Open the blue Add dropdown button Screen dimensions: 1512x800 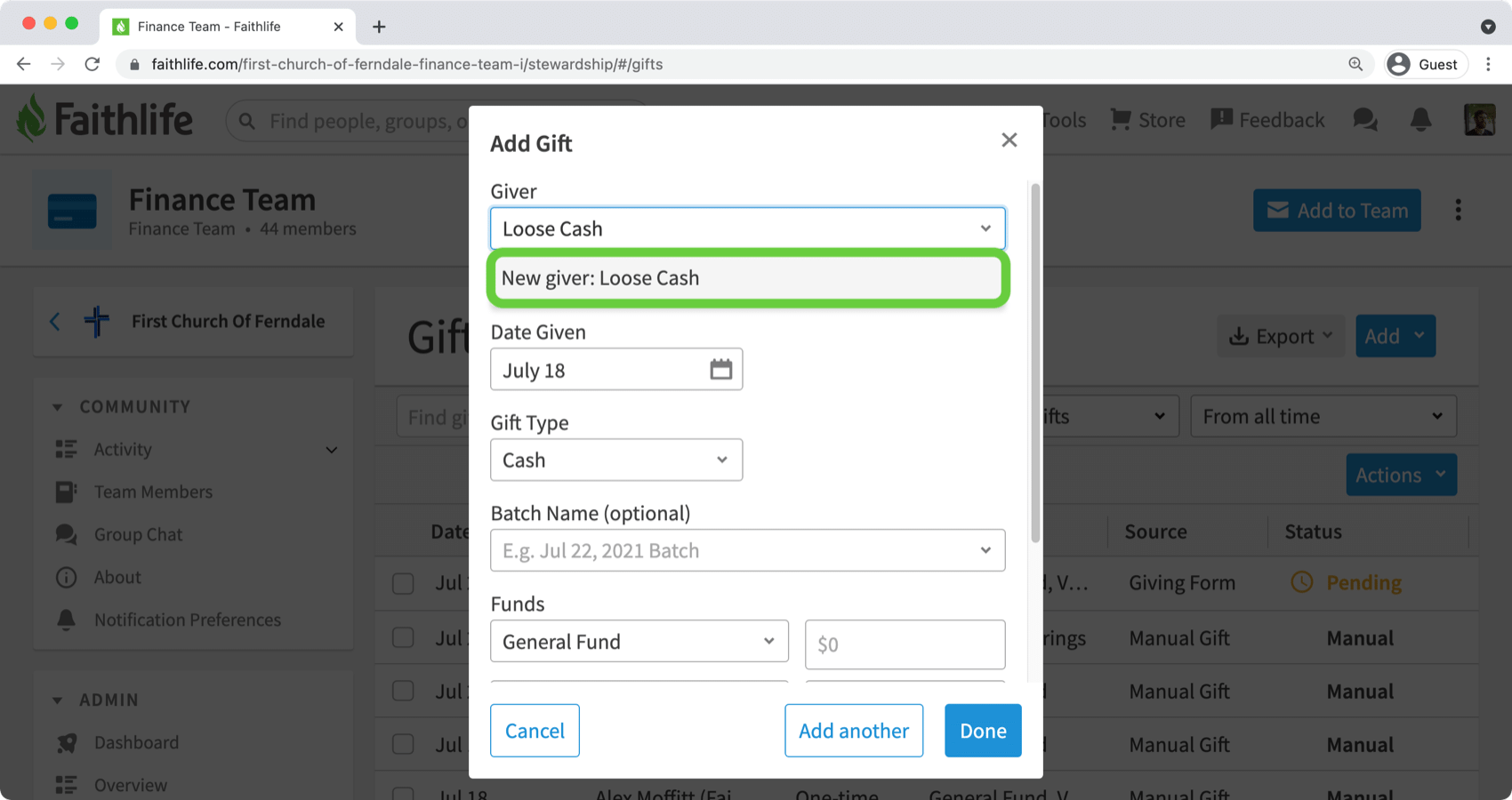(x=1395, y=336)
